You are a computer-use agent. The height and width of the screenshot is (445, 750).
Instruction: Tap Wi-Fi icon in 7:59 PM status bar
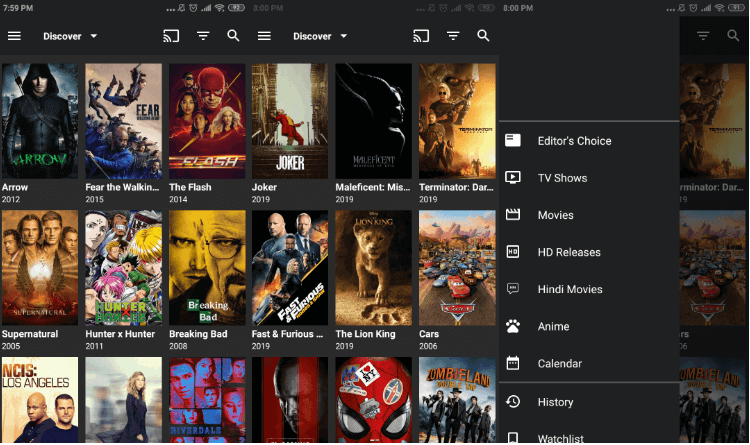pos(220,8)
